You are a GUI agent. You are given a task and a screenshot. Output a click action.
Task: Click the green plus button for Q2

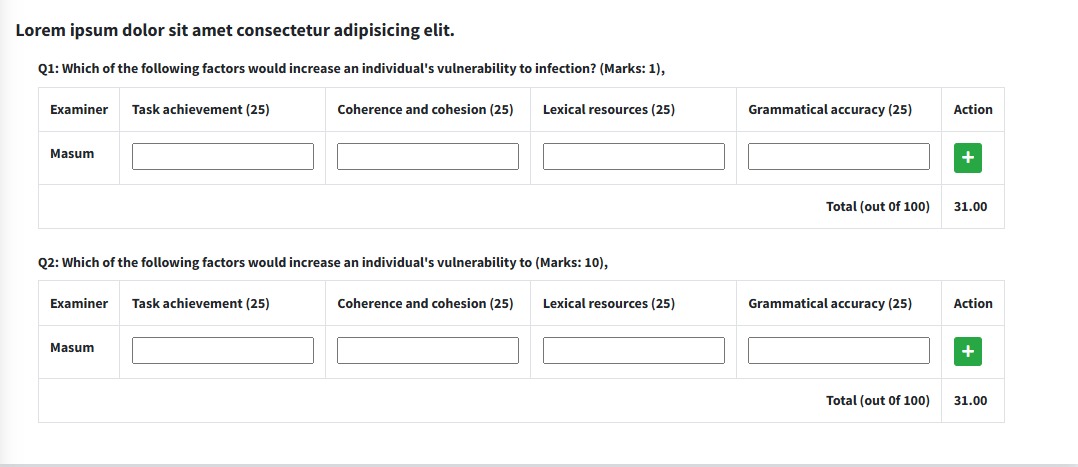point(967,351)
